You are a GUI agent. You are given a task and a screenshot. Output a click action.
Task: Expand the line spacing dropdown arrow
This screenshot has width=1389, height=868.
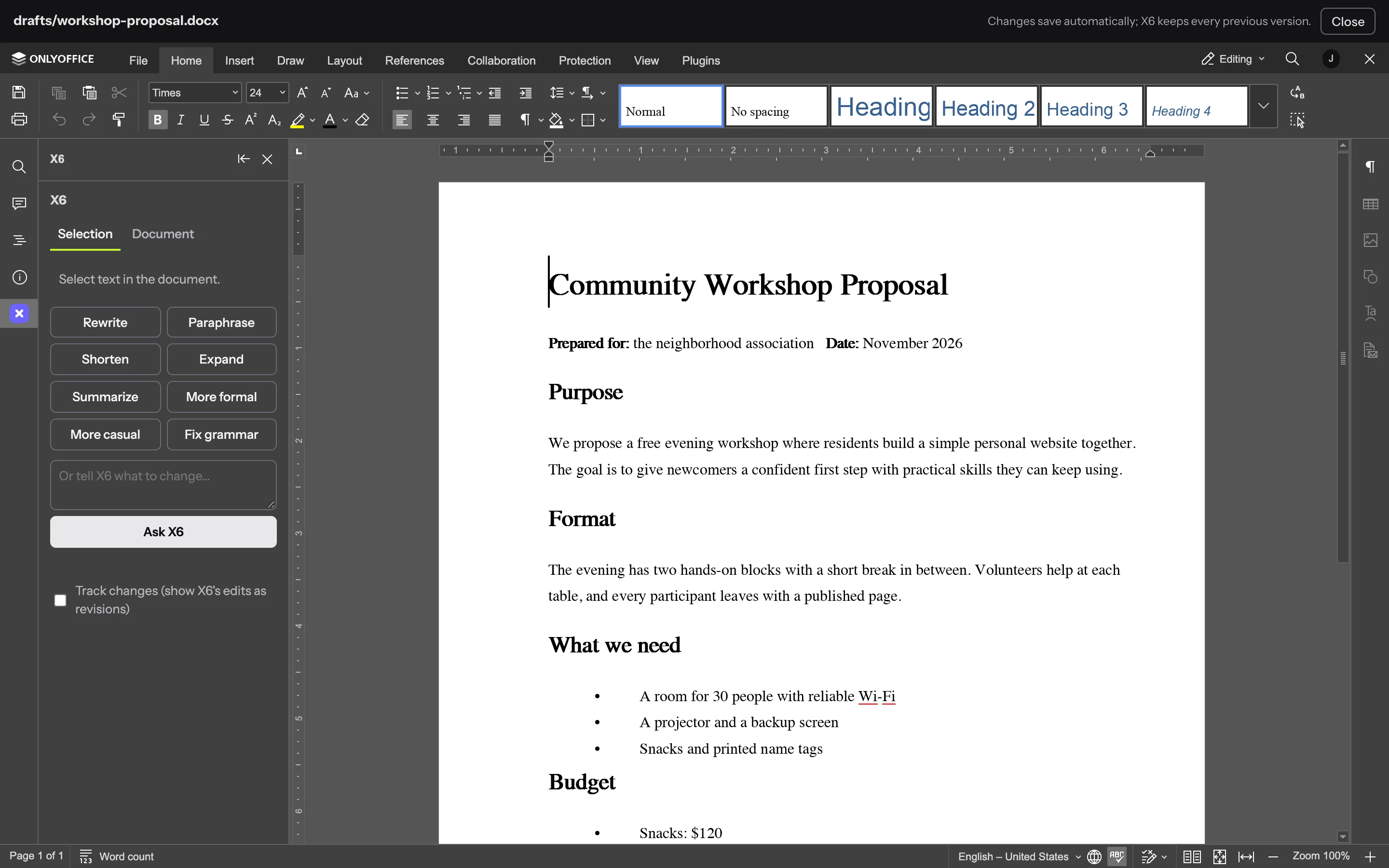click(x=572, y=93)
